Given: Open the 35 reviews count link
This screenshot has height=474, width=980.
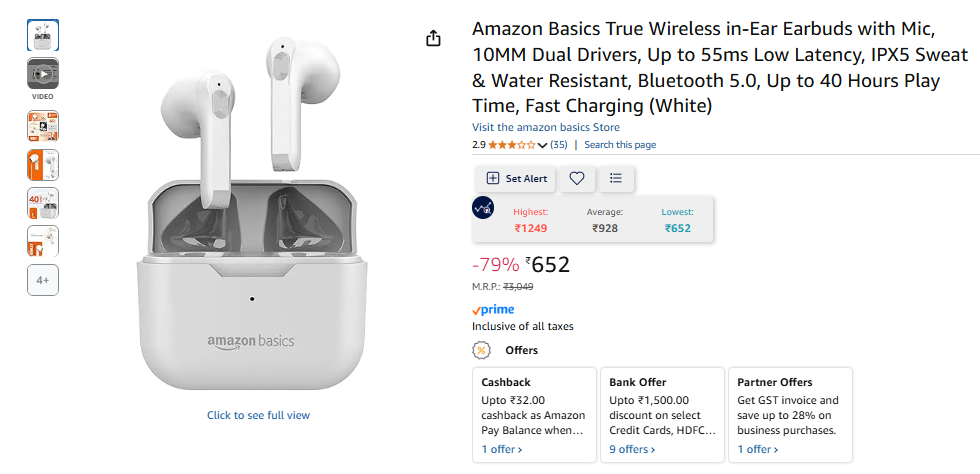Looking at the screenshot, I should click(559, 145).
